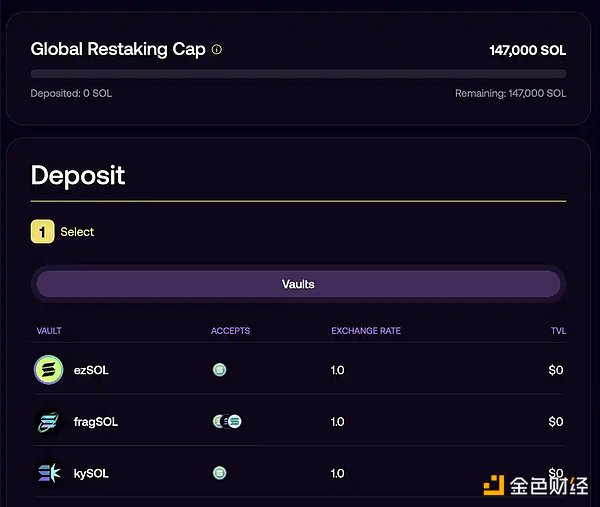This screenshot has height=507, width=600.
Task: Open the ezSOL vault name
Action: [x=91, y=370]
